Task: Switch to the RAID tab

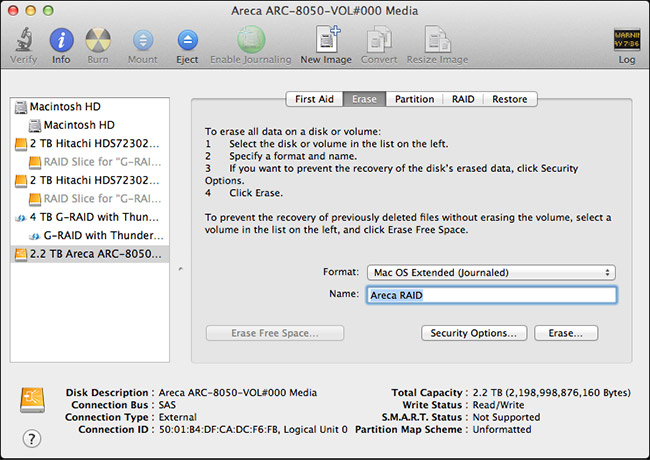Action: [463, 99]
